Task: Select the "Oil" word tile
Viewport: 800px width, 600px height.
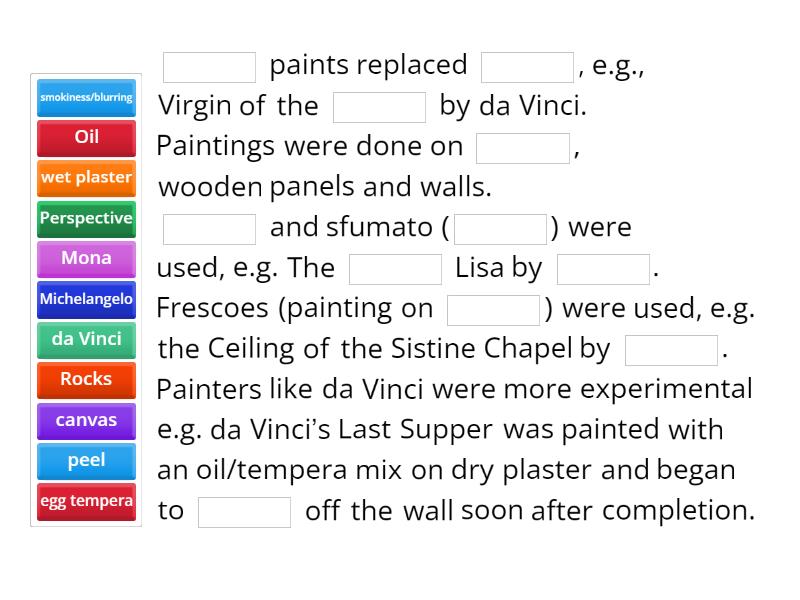Action: 85,138
